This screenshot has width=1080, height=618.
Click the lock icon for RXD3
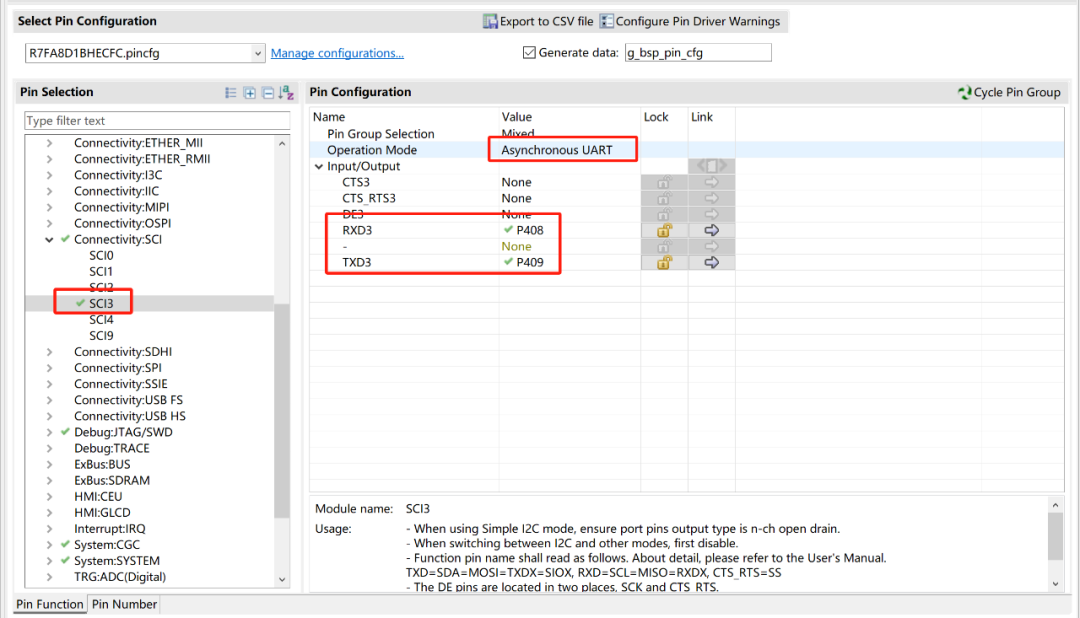(664, 230)
